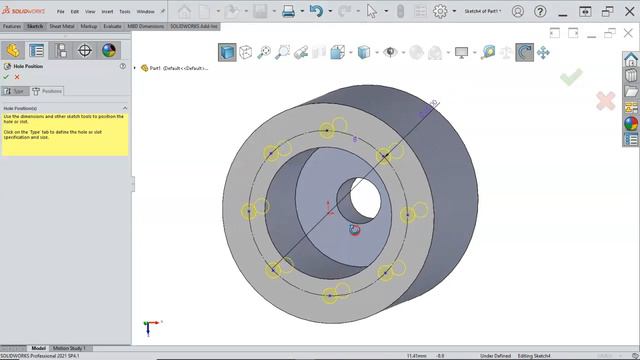Open the Print dropdown arrow

[302, 11]
